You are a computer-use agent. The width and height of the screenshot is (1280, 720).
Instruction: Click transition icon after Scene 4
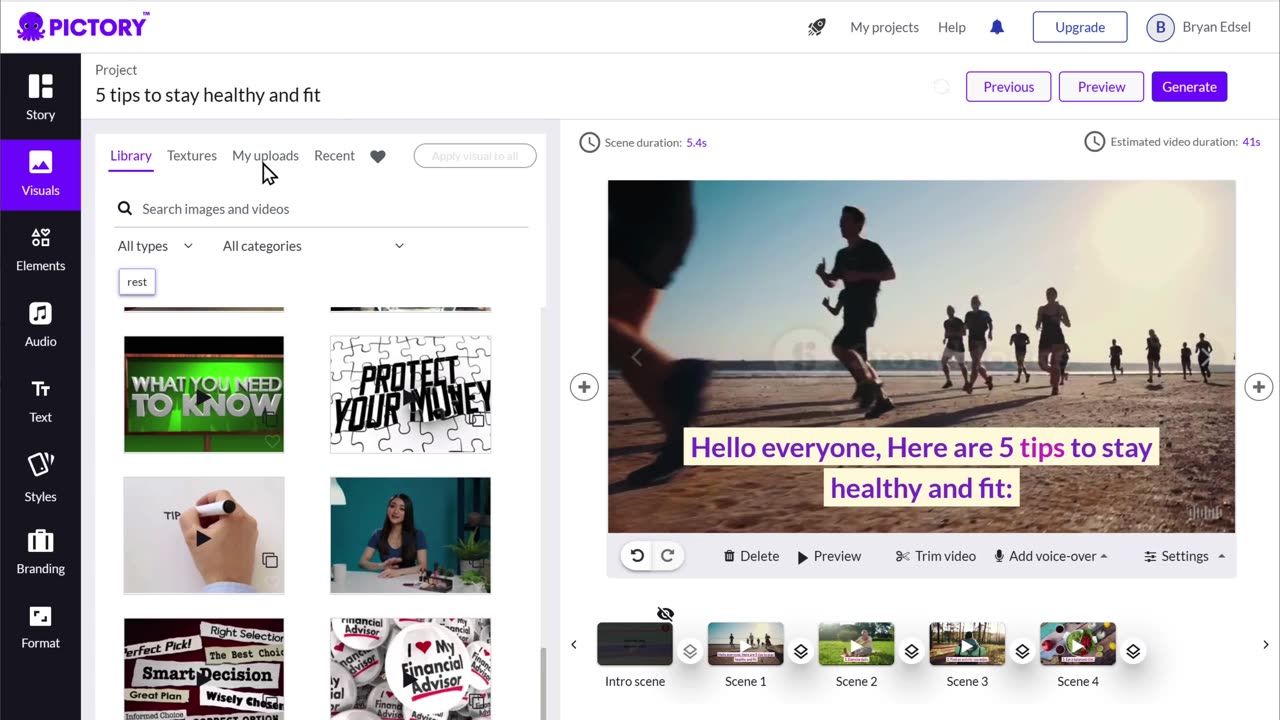click(x=1133, y=651)
